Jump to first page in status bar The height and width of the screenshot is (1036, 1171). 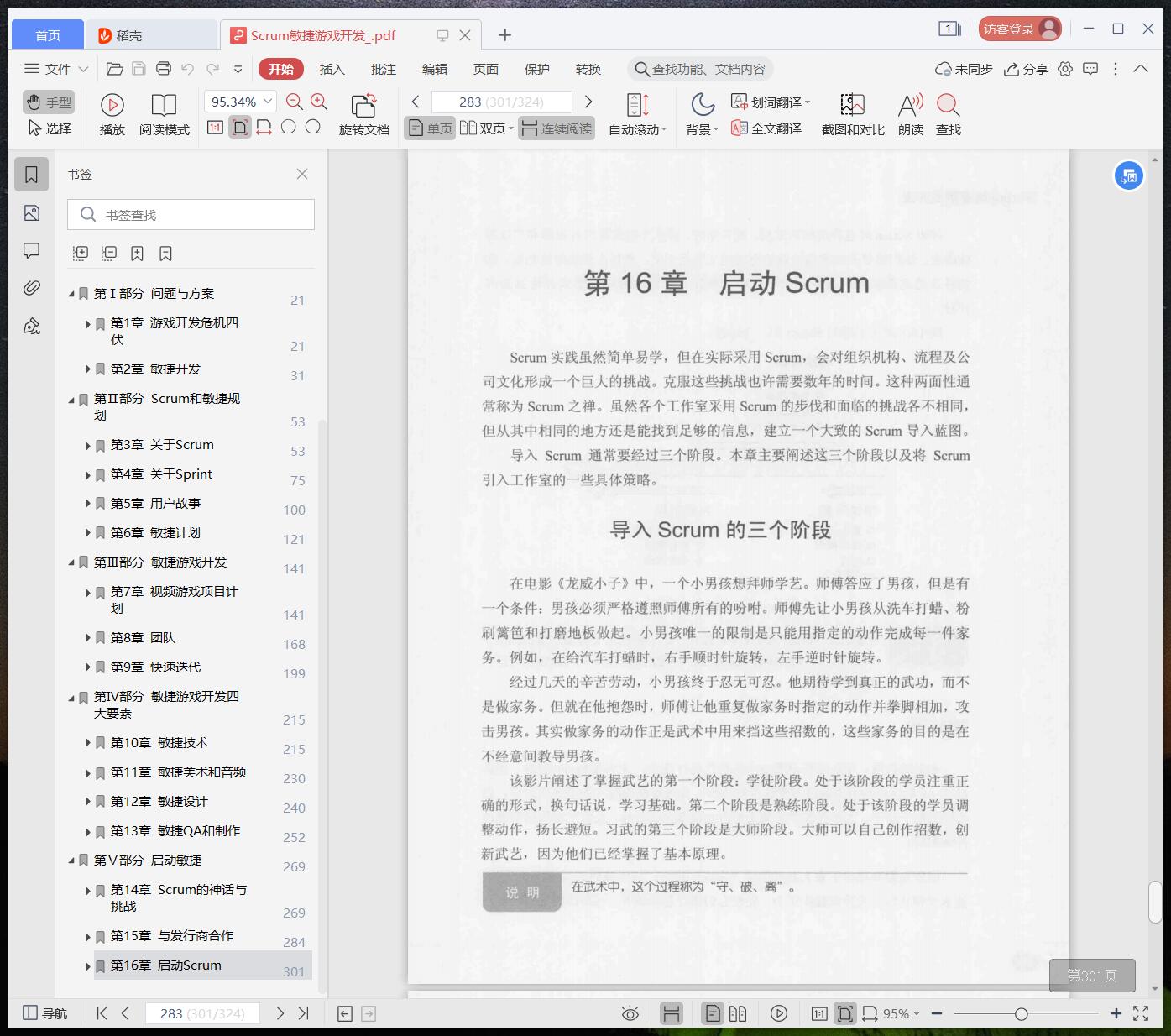(102, 1013)
